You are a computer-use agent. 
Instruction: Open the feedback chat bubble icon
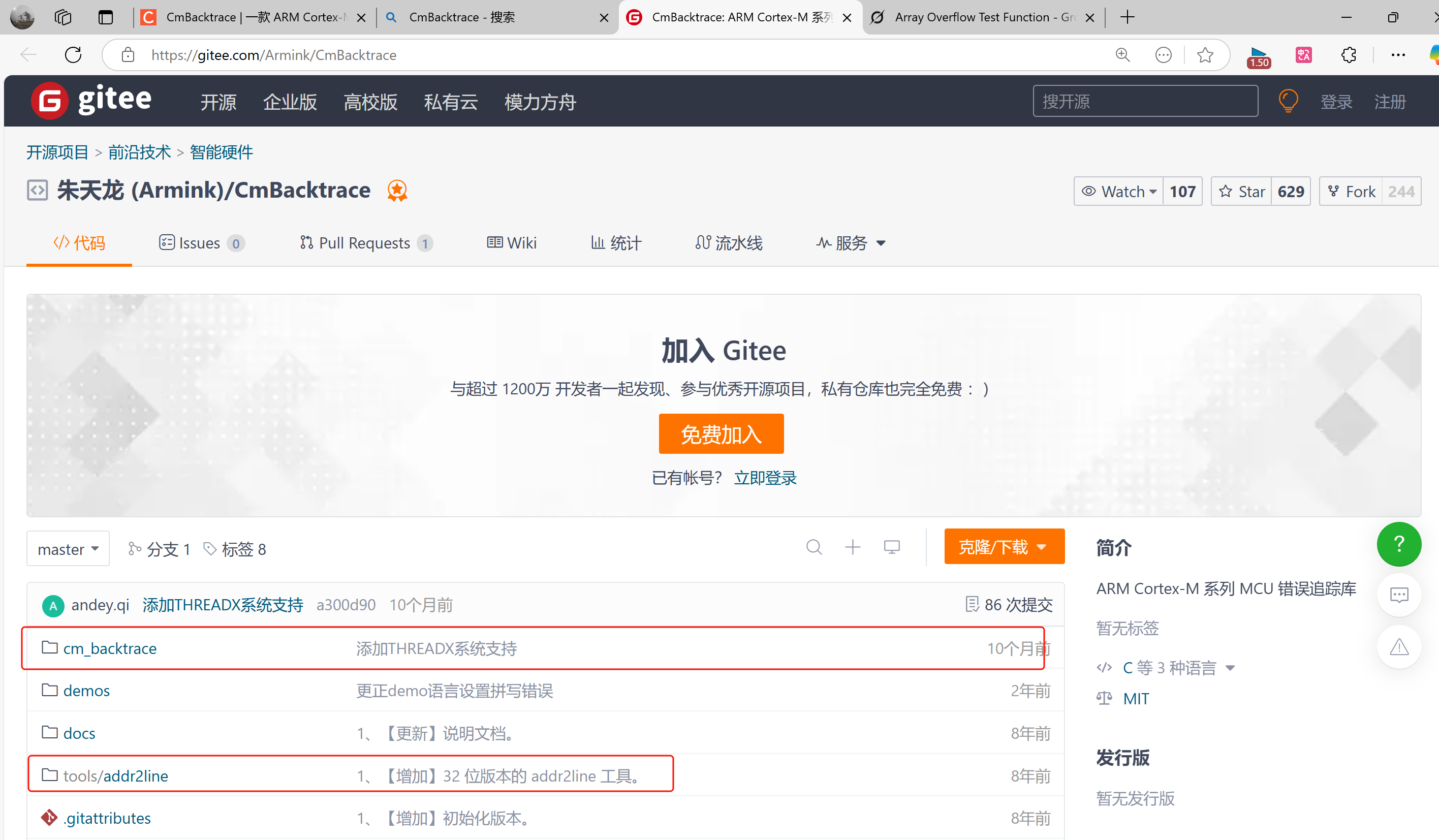1398,596
